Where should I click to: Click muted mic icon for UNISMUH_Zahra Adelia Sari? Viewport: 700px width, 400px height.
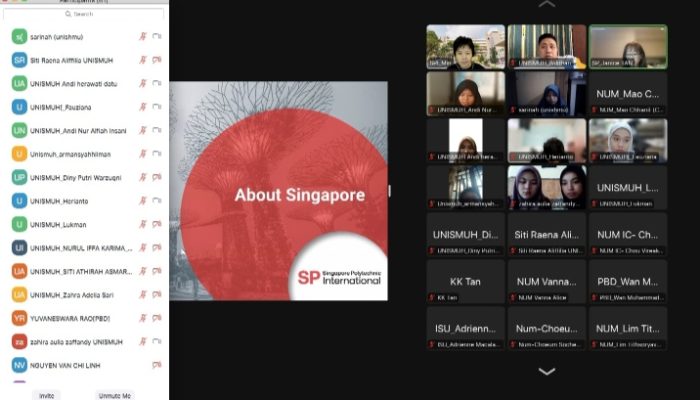pos(144,295)
